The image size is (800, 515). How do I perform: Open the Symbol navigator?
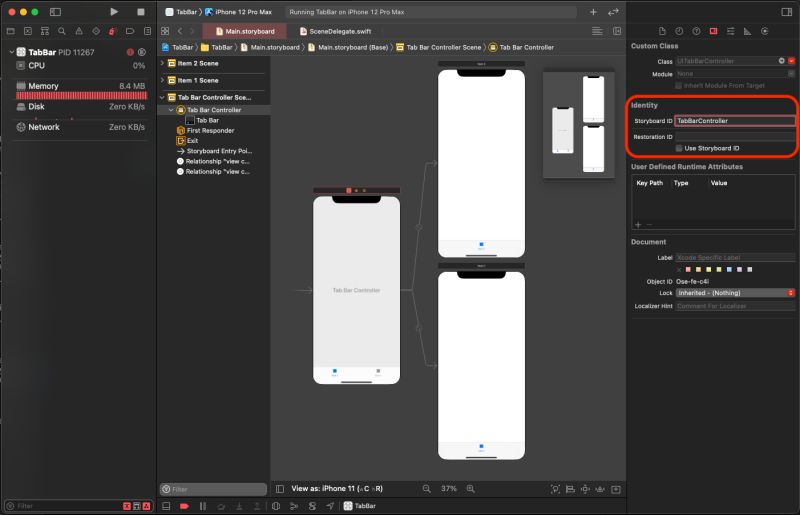45,31
